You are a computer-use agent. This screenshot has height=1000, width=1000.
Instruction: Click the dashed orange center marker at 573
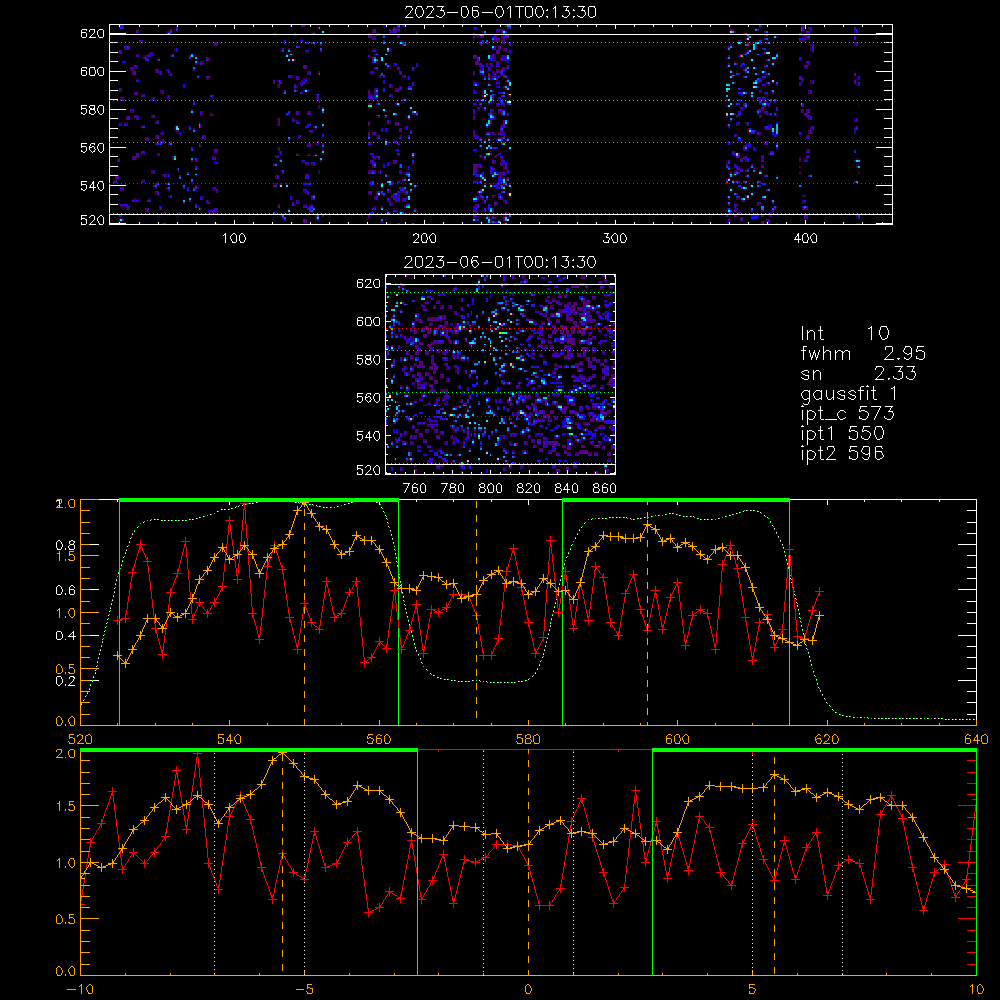[476, 612]
